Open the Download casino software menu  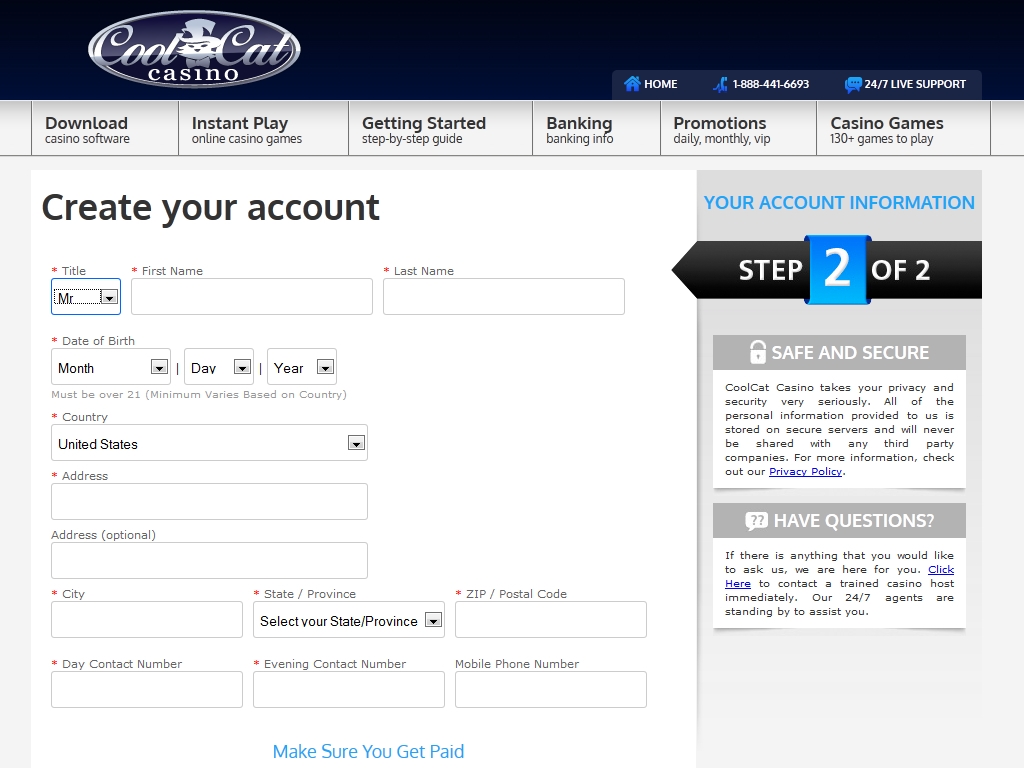point(105,129)
